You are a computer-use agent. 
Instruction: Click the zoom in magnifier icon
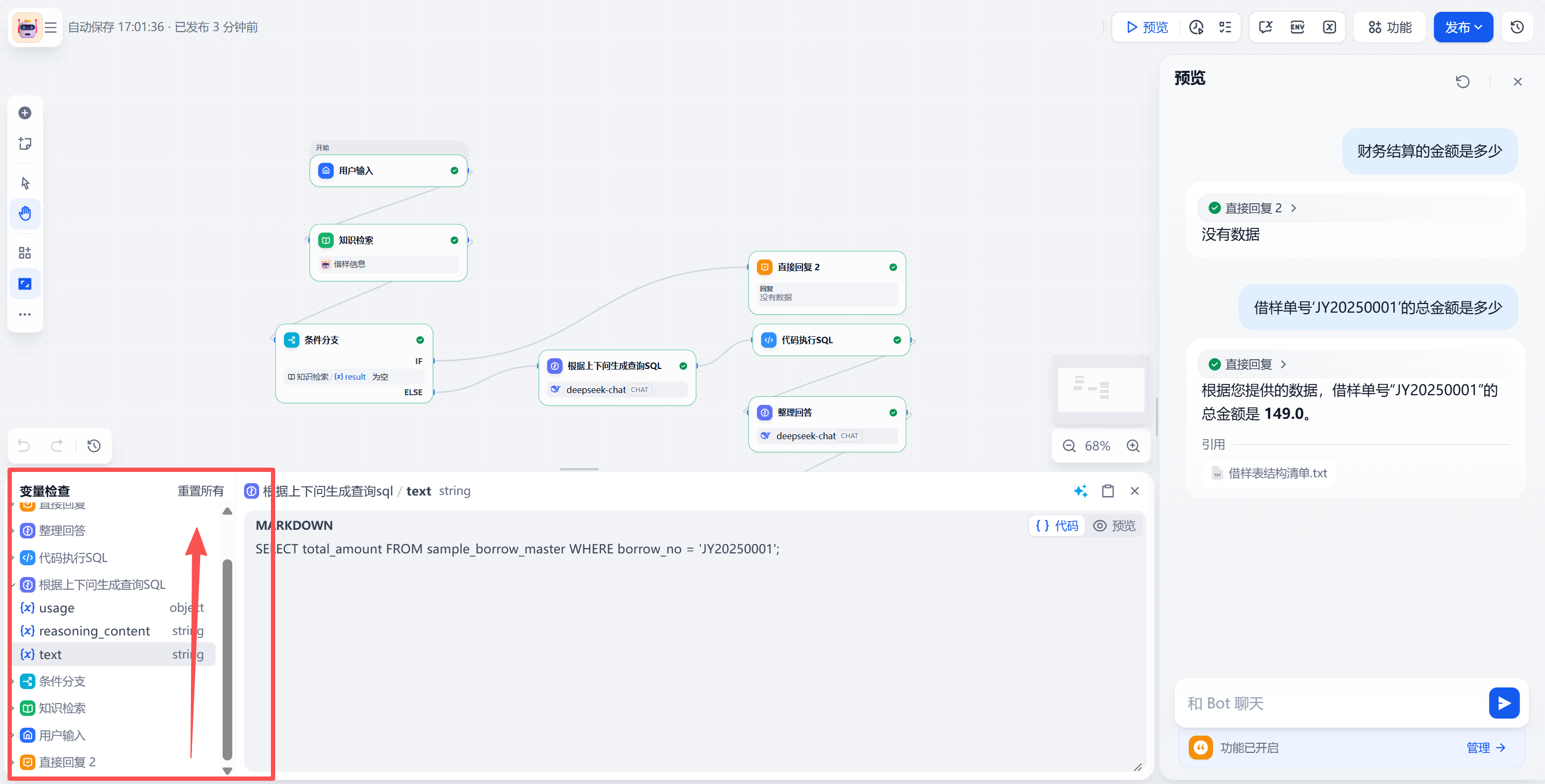(1133, 446)
